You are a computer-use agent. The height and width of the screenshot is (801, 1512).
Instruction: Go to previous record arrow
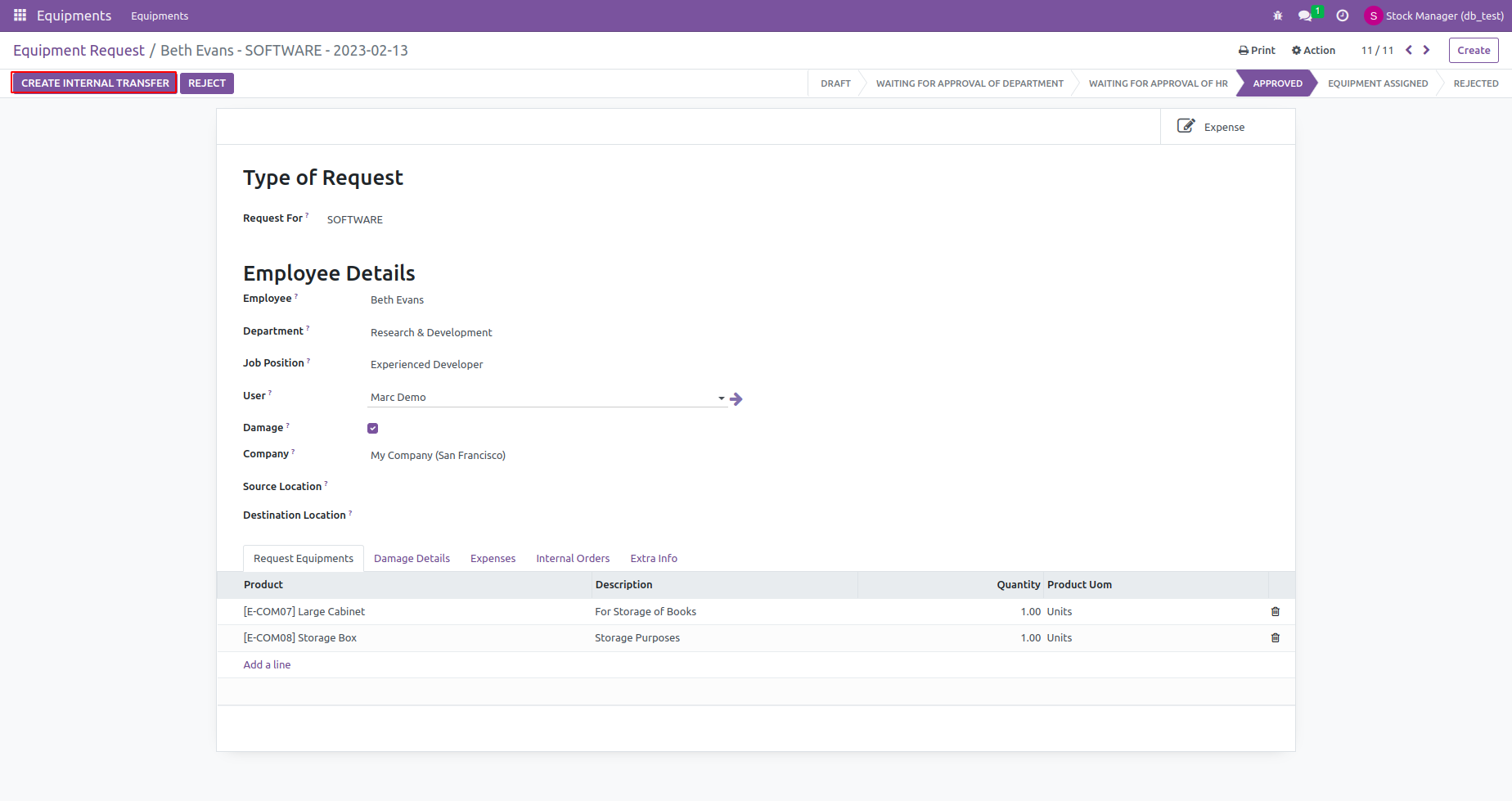tap(1409, 50)
